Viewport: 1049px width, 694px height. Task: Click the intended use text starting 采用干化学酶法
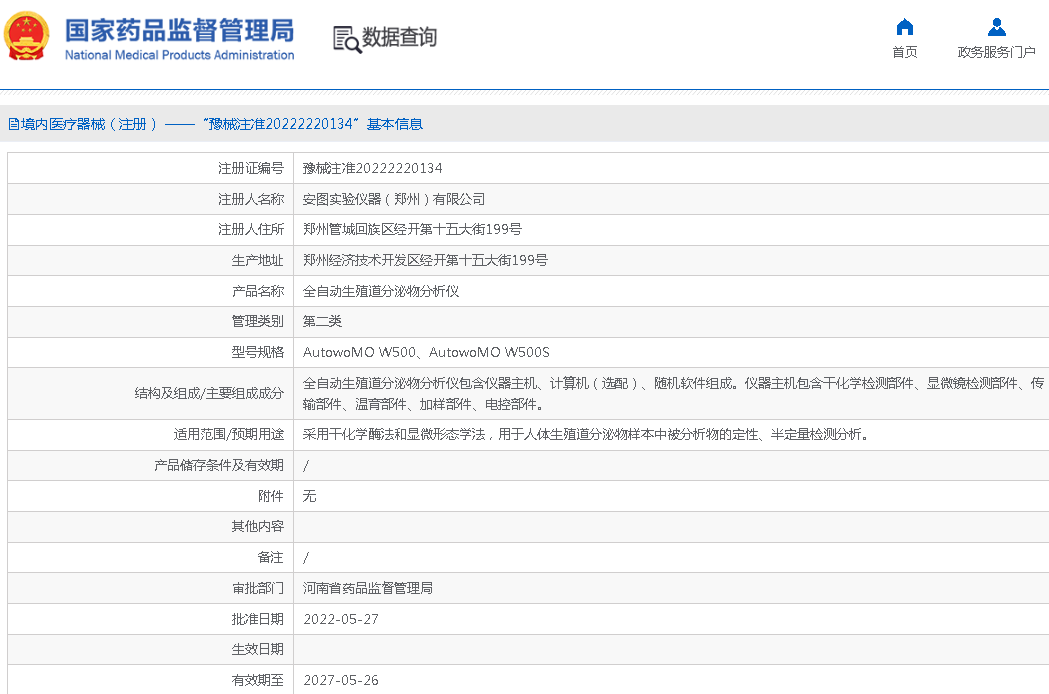tap(586, 434)
